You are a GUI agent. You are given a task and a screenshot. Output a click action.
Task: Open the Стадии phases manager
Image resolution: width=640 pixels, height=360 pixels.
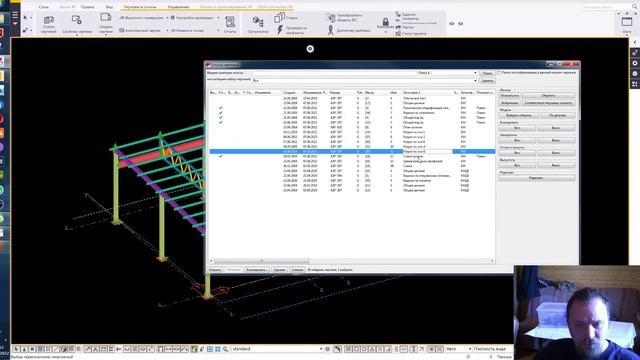[286, 18]
